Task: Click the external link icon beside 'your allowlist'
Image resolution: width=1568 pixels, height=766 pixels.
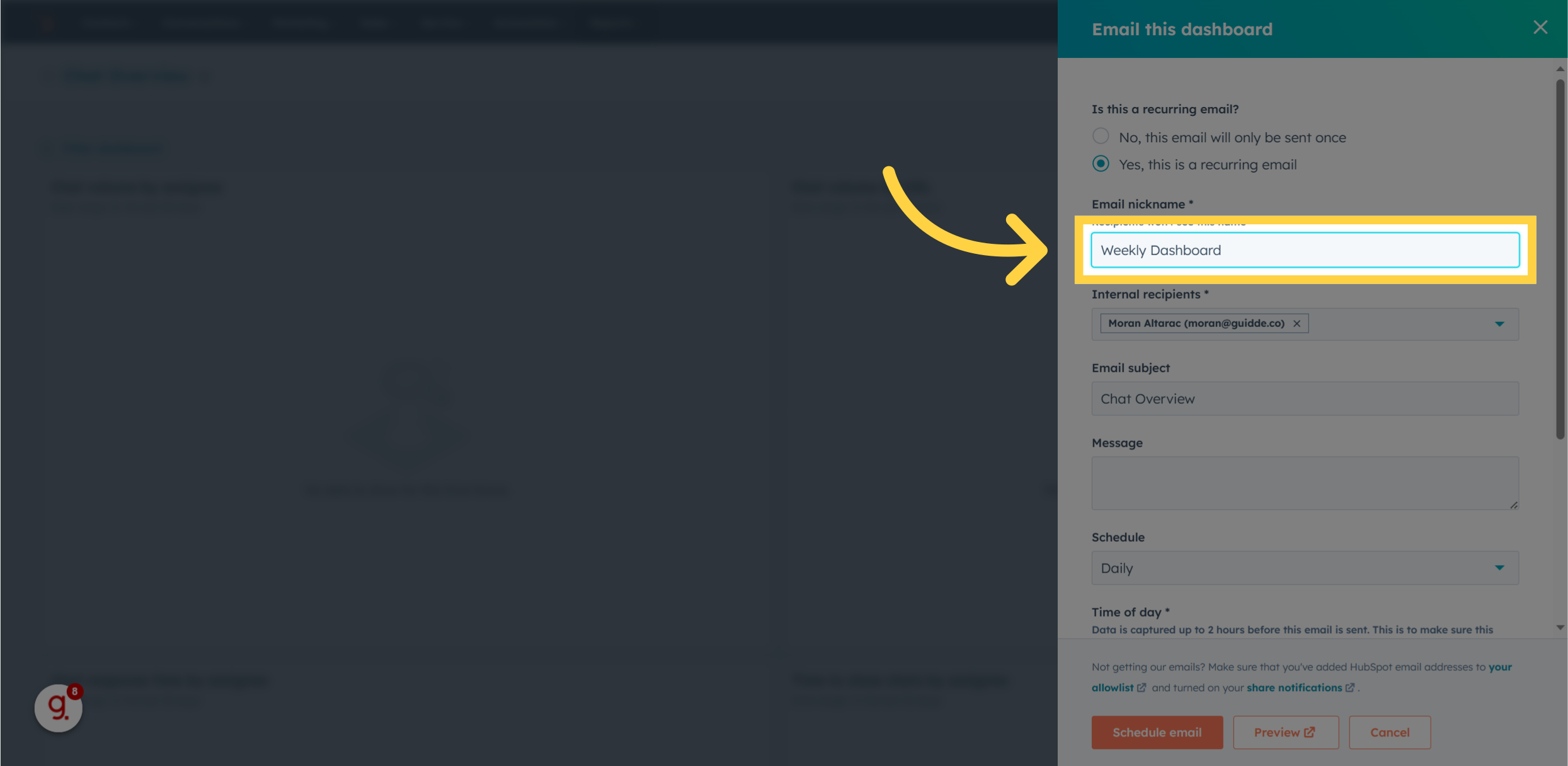Action: pos(1143,687)
